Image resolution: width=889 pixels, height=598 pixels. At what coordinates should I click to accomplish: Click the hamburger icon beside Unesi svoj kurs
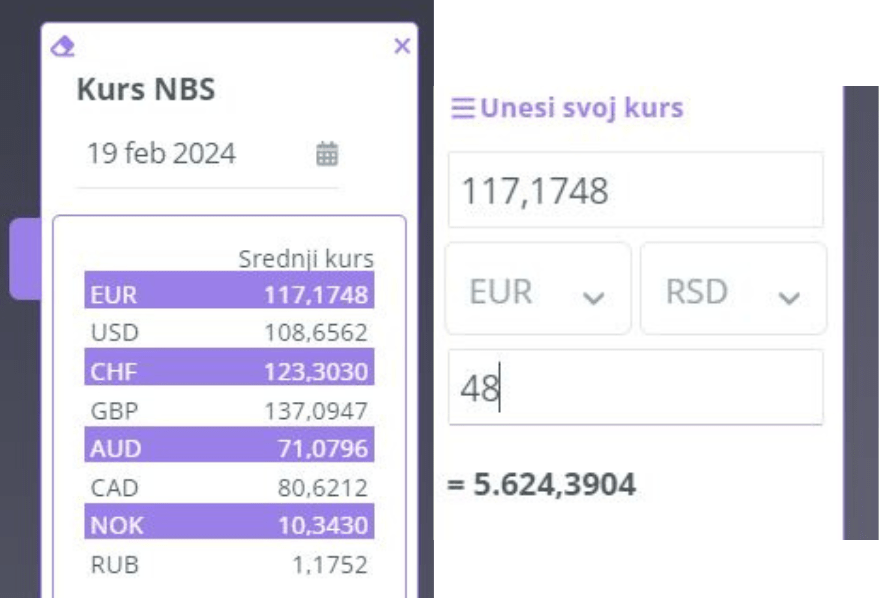[463, 108]
